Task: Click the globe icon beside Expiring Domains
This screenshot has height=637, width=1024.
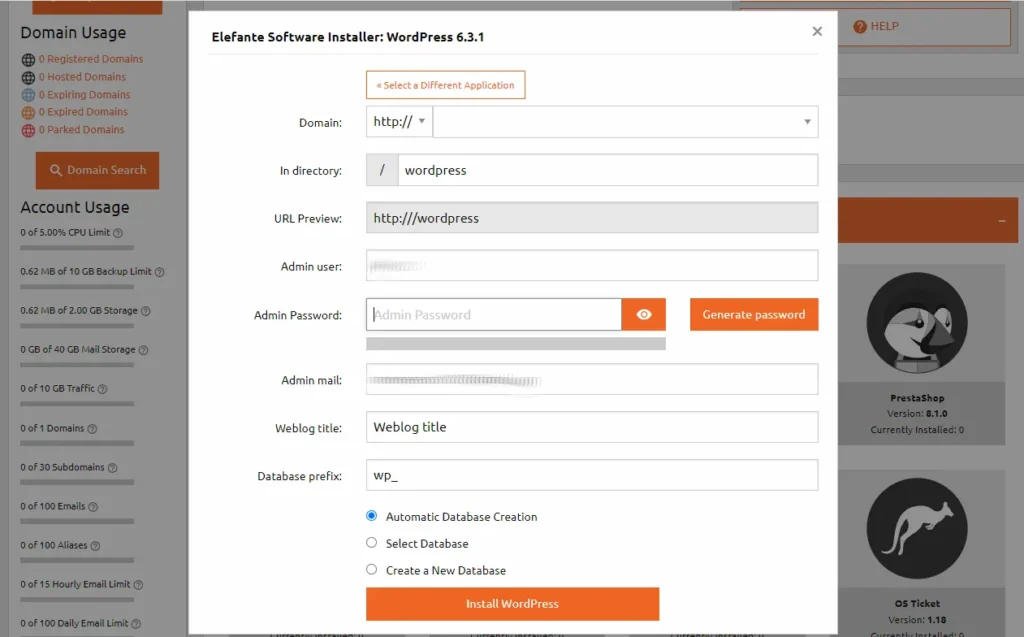Action: 28,95
